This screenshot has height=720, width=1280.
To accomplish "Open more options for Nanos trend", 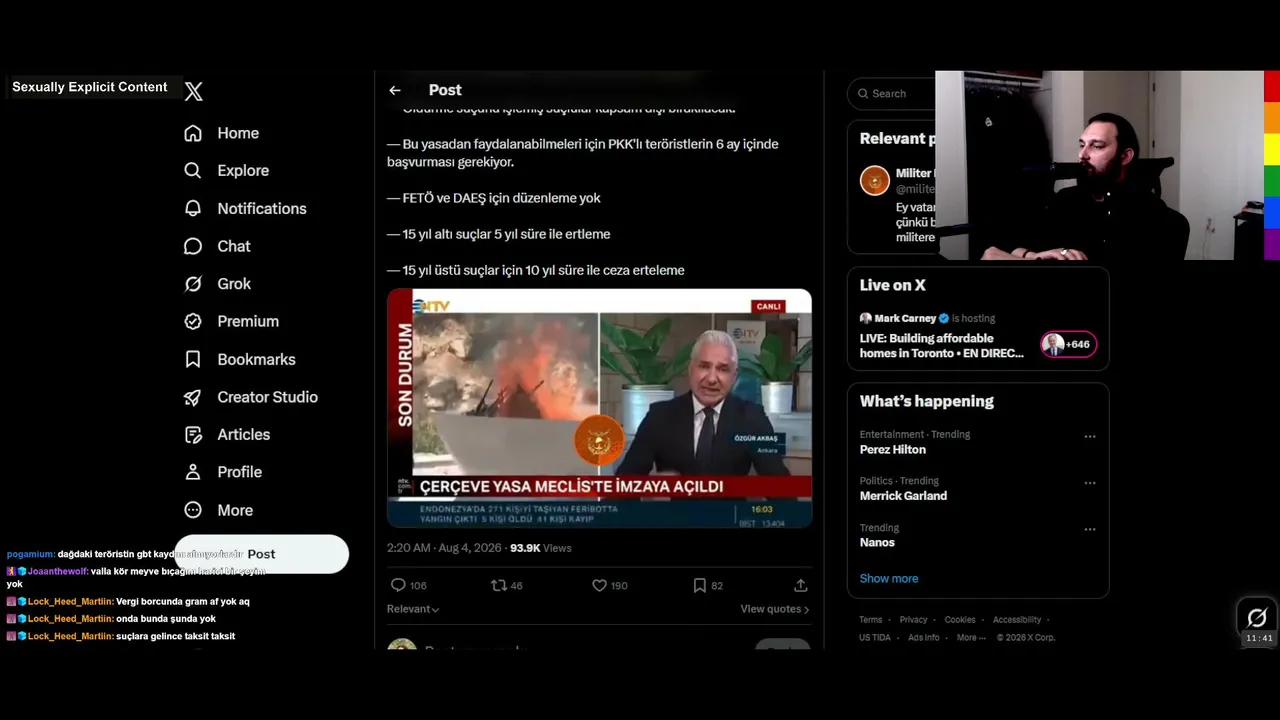I will [x=1090, y=529].
